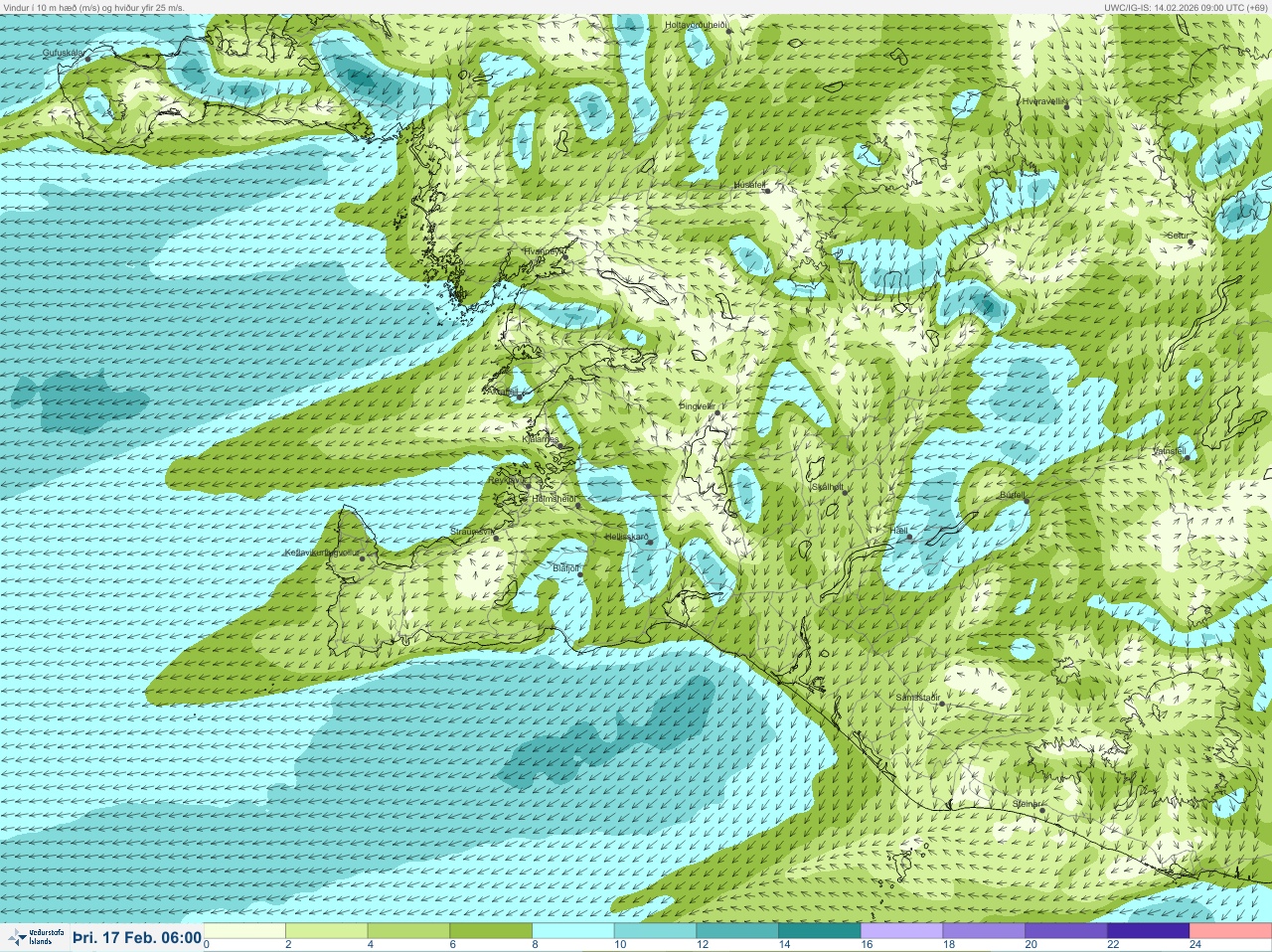Select the 14–16 m/s dark teal legend swatch

pyautogui.click(x=819, y=931)
